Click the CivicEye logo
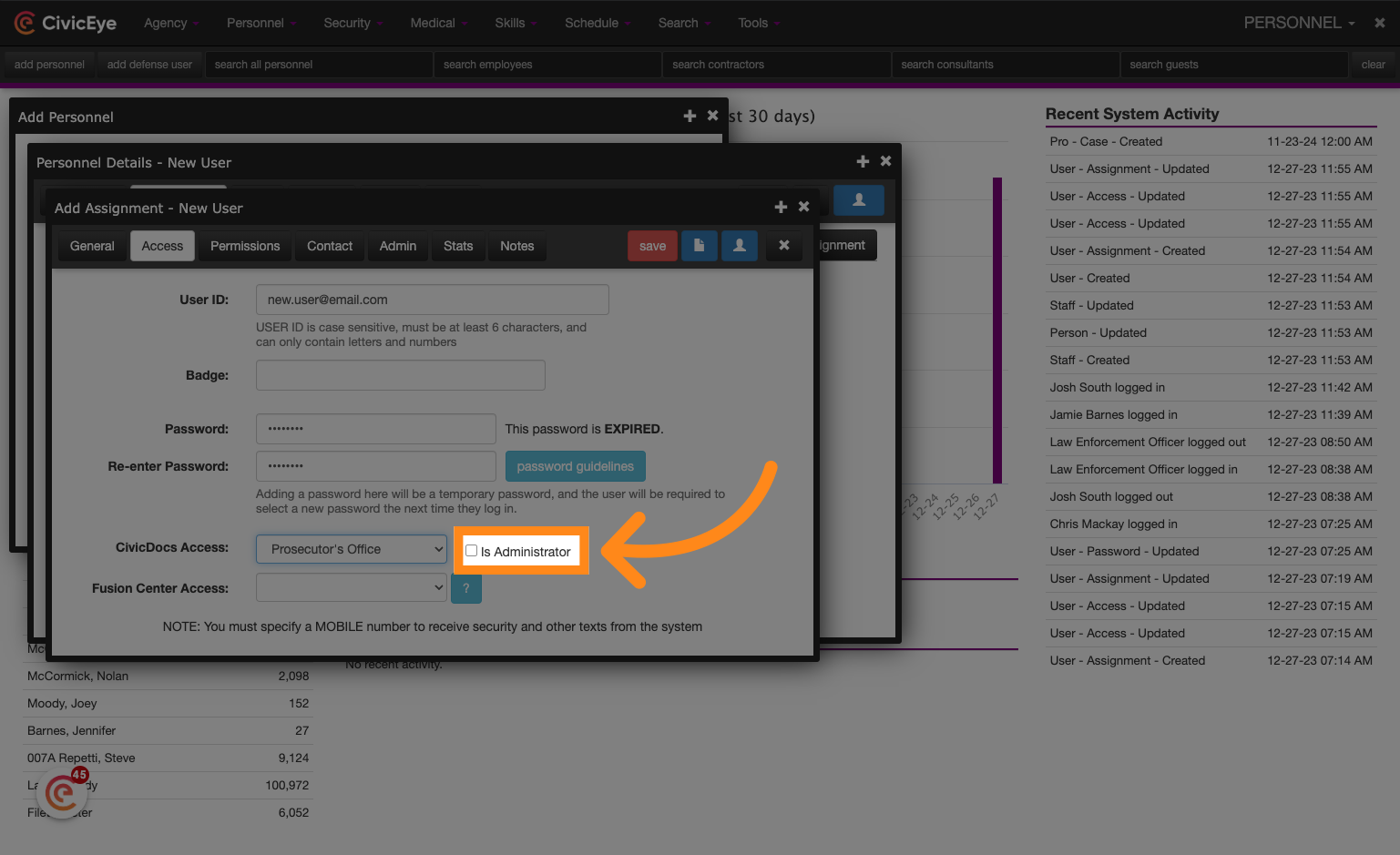The width and height of the screenshot is (1400, 855). (x=66, y=23)
